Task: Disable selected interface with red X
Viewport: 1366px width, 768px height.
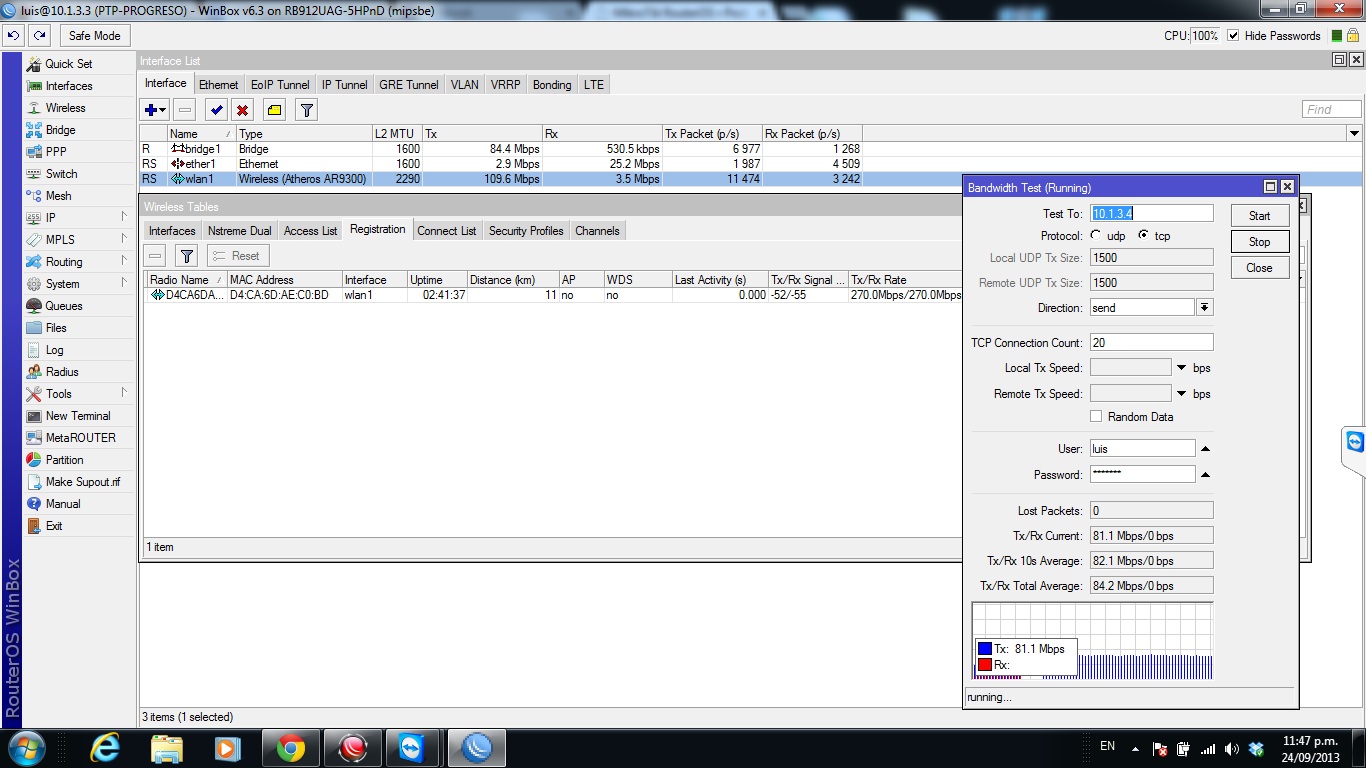Action: (242, 110)
